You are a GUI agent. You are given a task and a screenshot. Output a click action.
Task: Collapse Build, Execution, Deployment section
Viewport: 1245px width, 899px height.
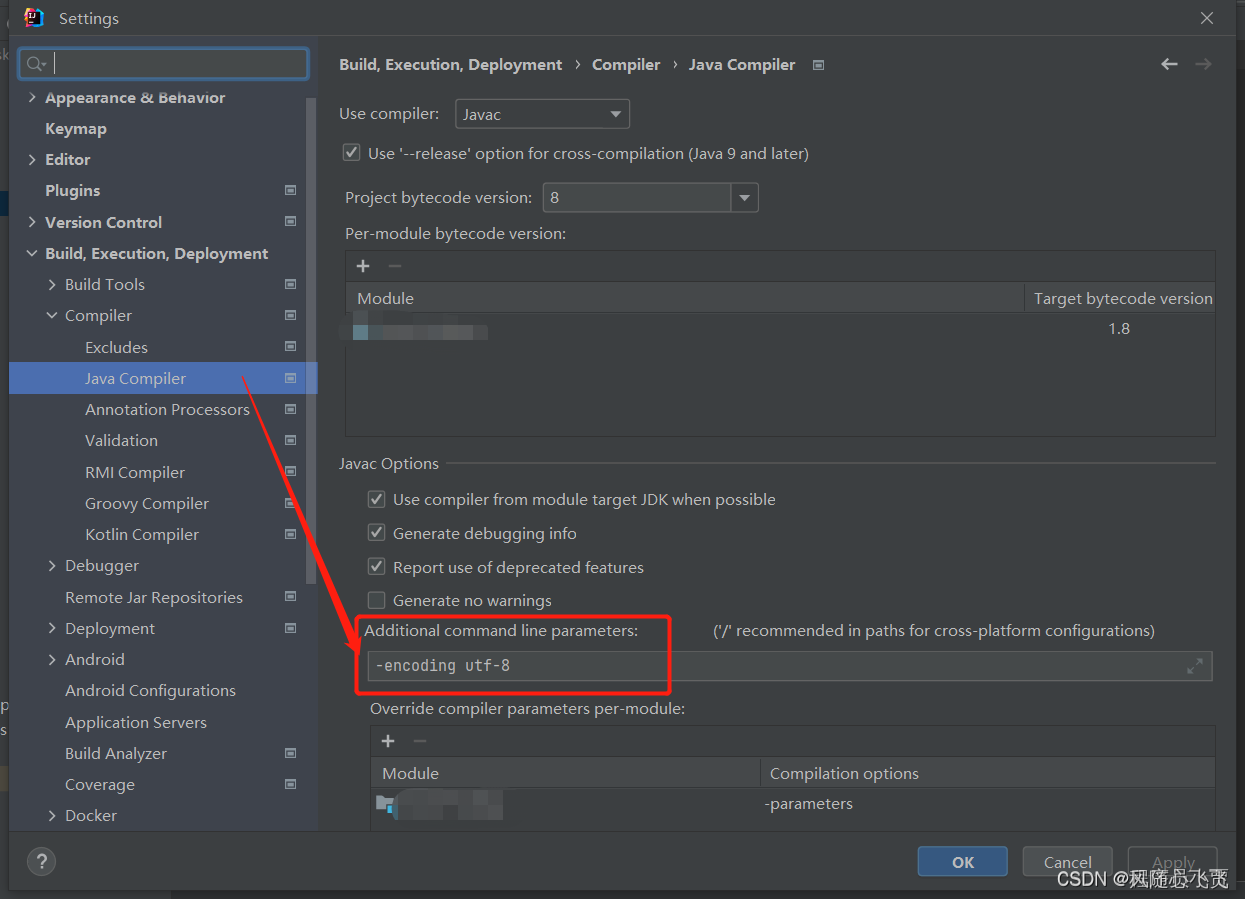tap(32, 253)
